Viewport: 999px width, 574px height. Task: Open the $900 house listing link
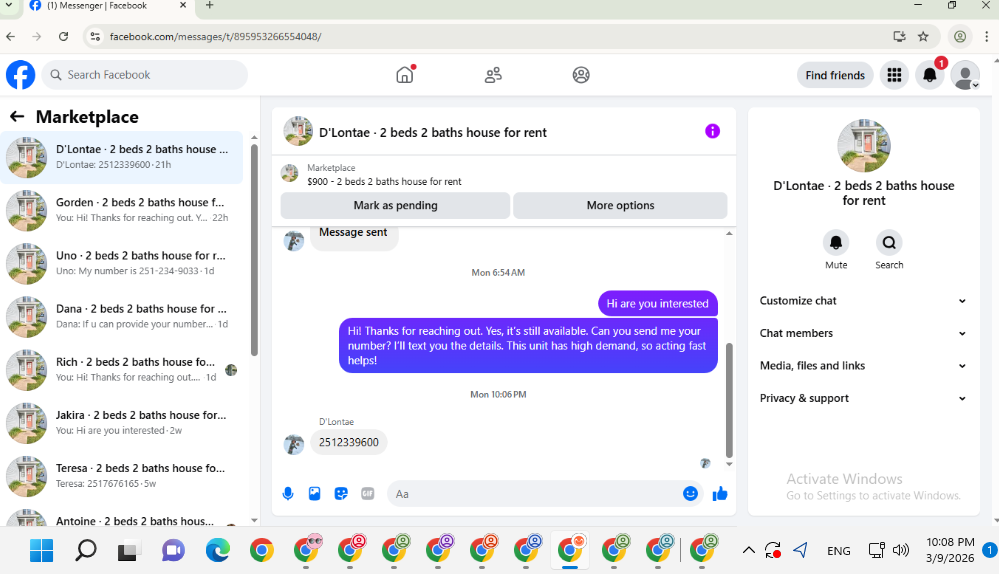click(x=384, y=182)
